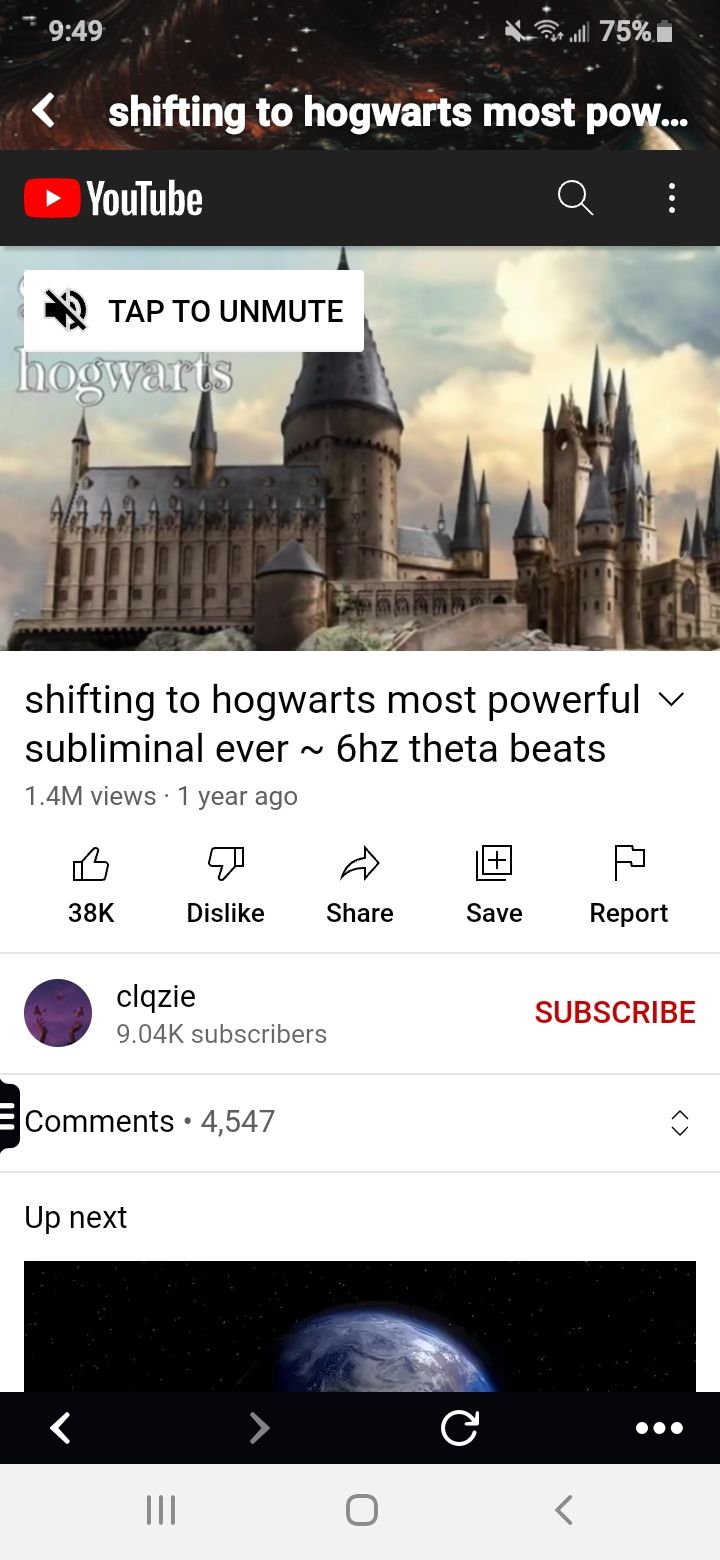Image resolution: width=720 pixels, height=1560 pixels.
Task: Tap to unmute the video
Action: coord(194,311)
